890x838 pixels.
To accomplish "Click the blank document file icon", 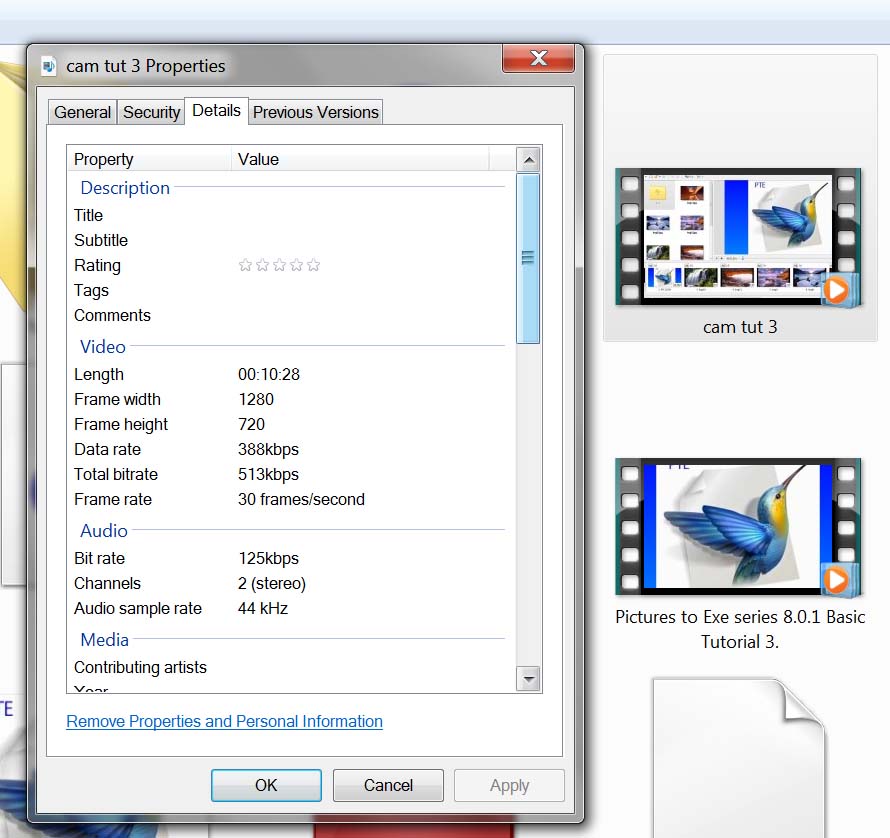I will click(x=738, y=757).
